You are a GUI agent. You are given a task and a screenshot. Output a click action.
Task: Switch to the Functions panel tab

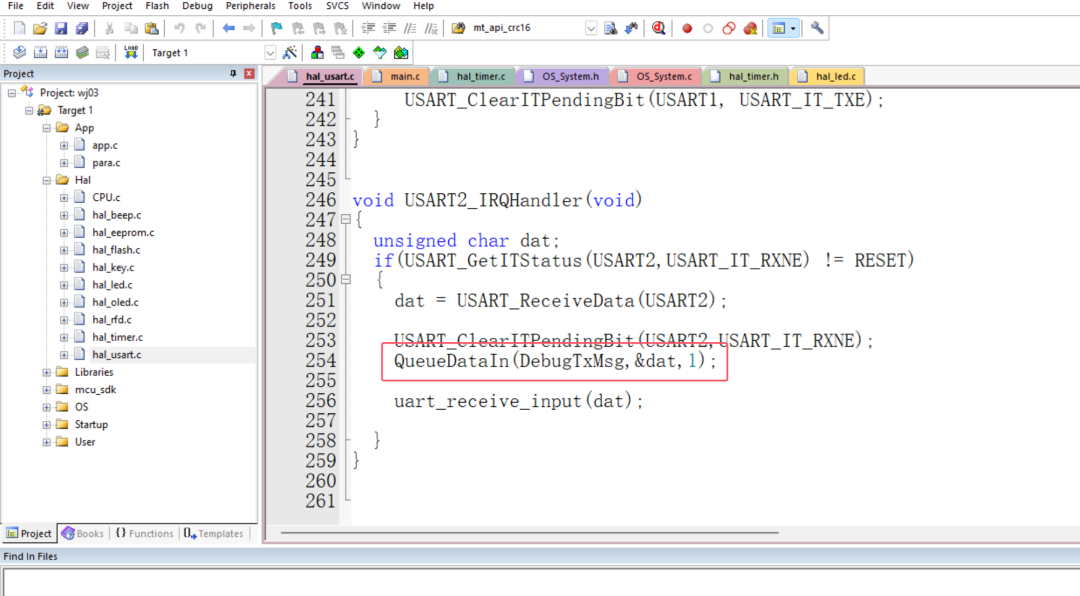144,533
